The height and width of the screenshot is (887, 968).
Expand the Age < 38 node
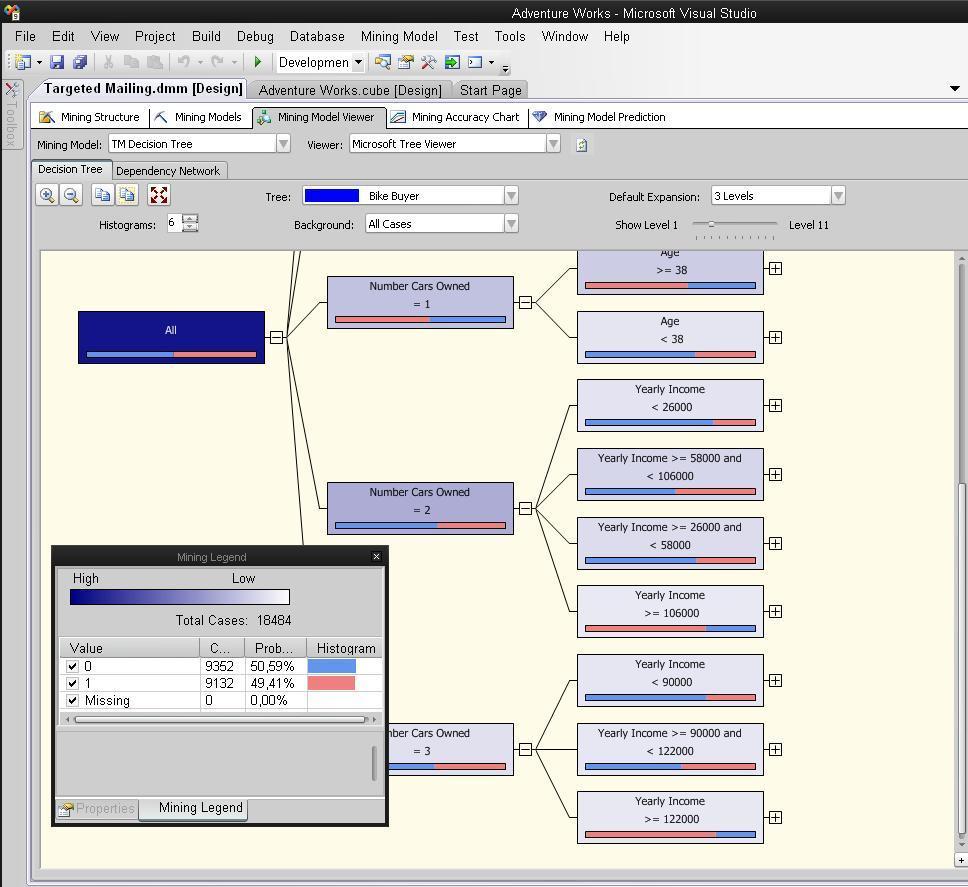pyautogui.click(x=775, y=338)
